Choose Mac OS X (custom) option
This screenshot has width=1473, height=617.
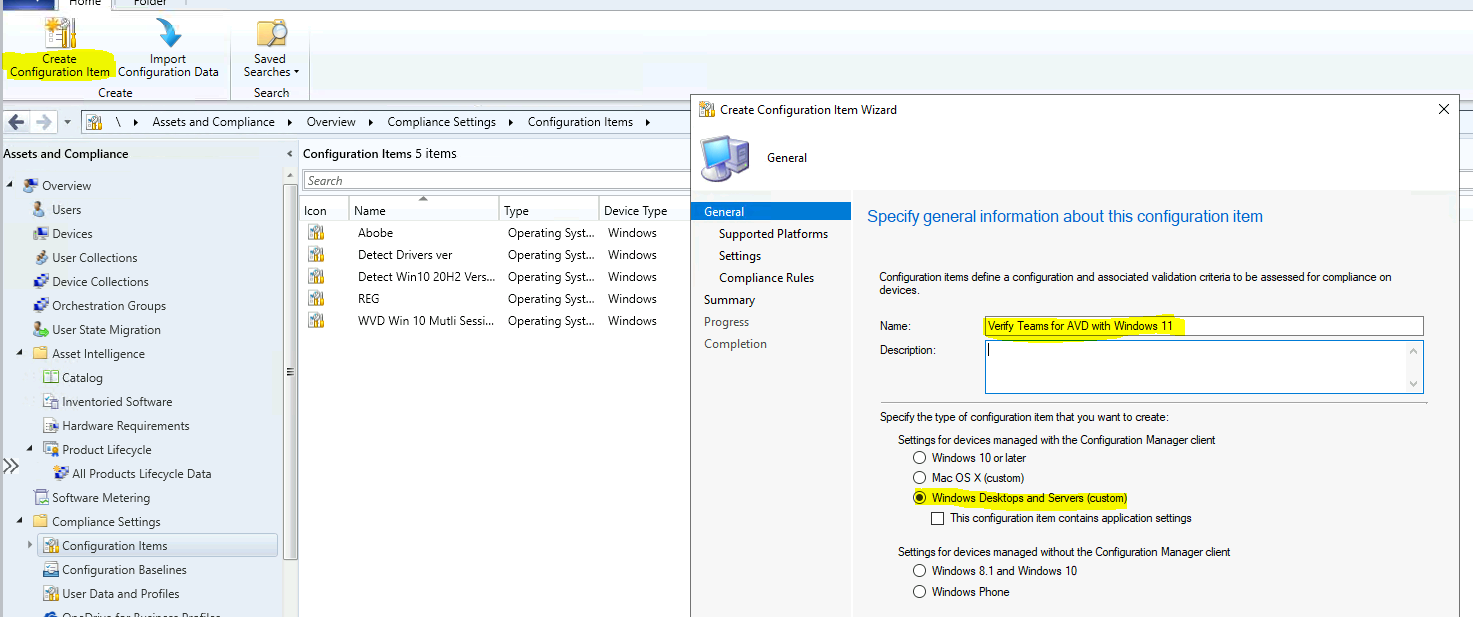point(919,477)
